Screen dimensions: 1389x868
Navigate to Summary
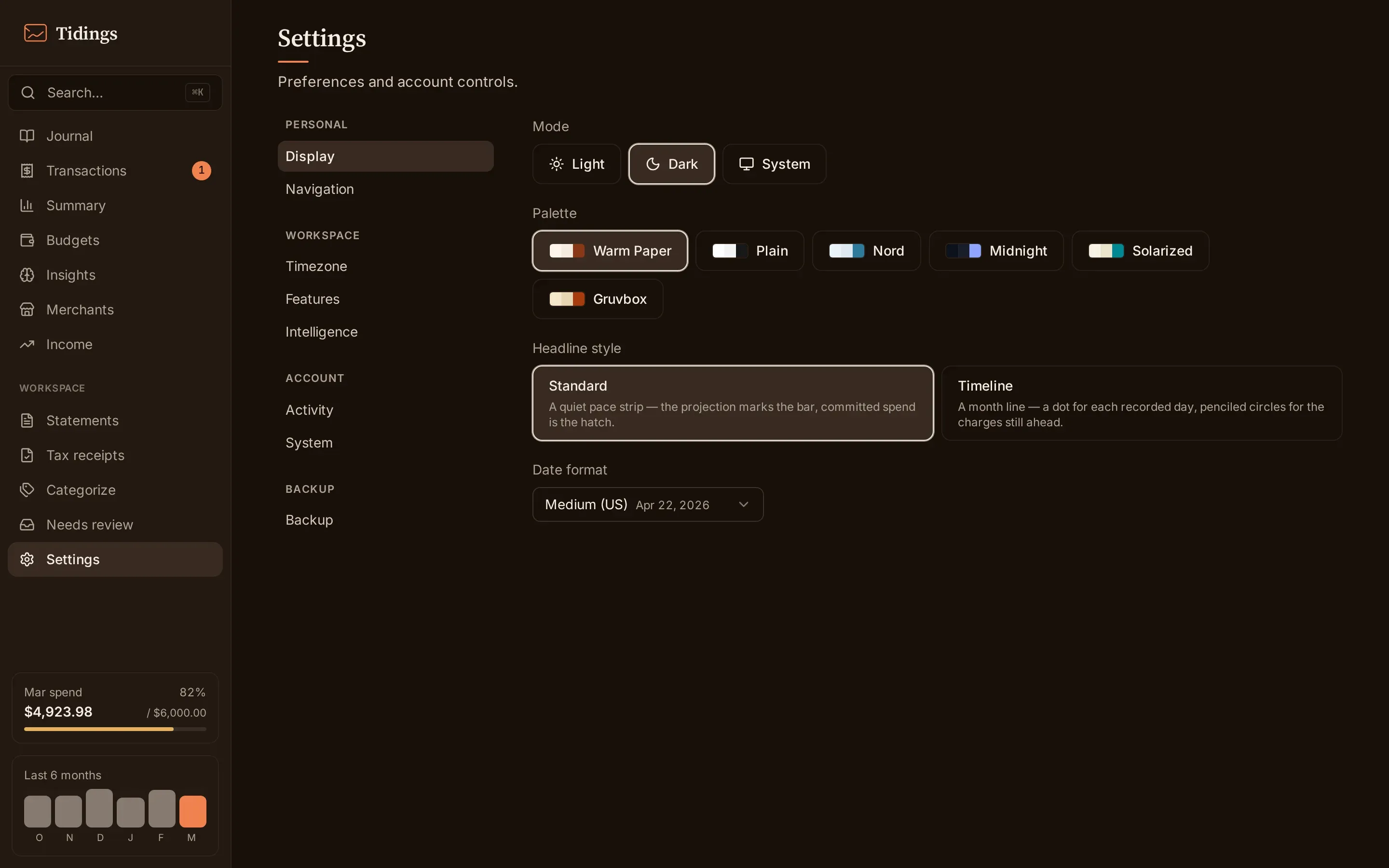coord(115,205)
